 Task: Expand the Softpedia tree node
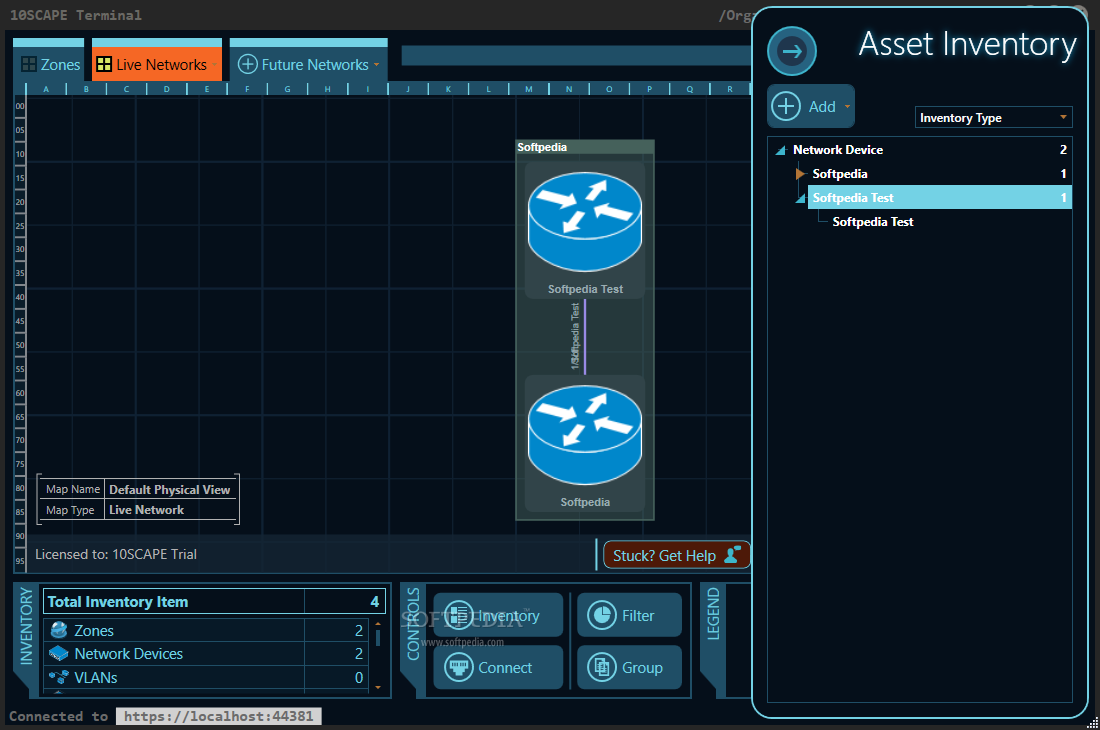point(800,173)
